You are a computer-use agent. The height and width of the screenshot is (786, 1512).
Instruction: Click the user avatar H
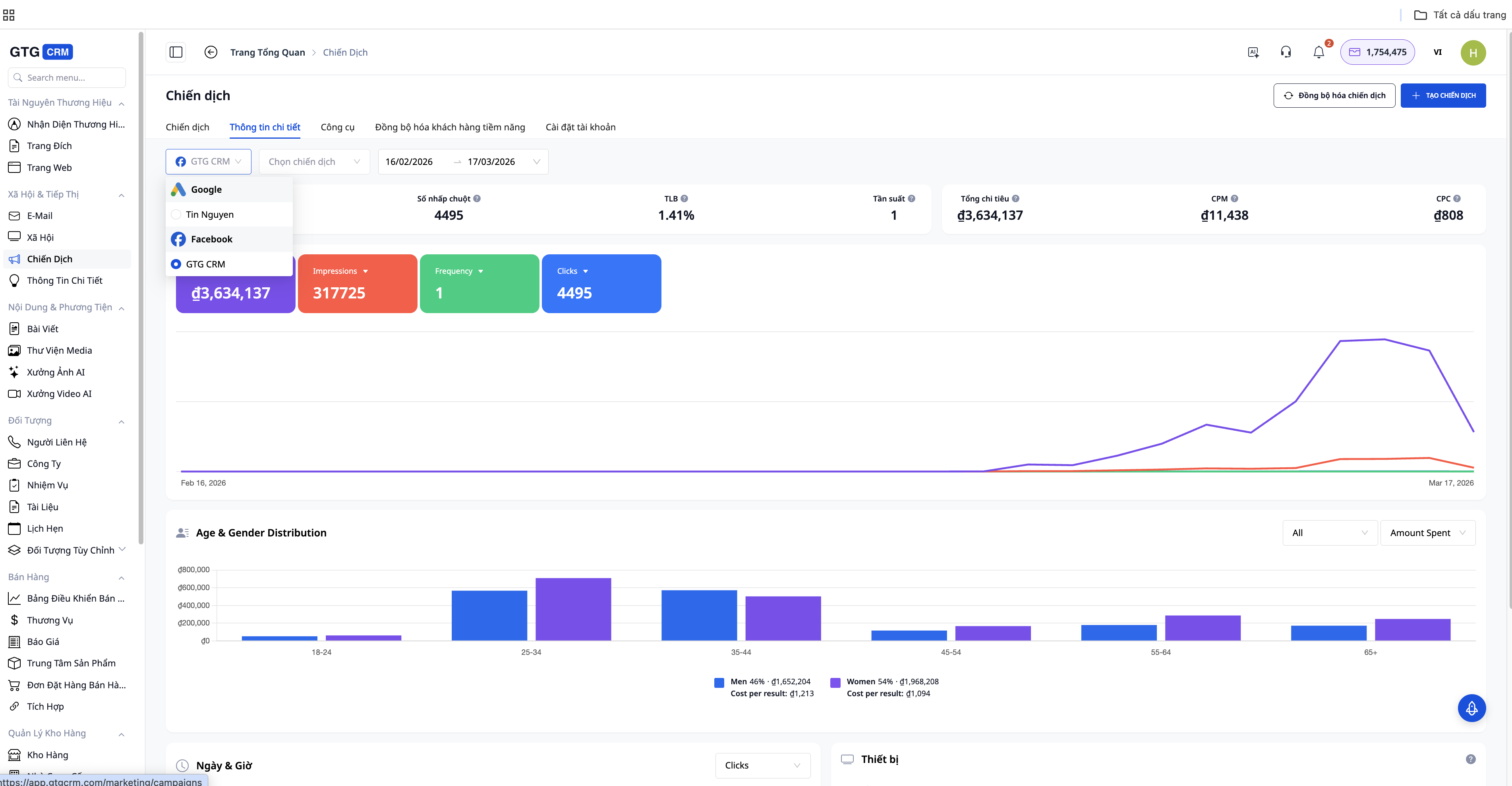tap(1472, 53)
